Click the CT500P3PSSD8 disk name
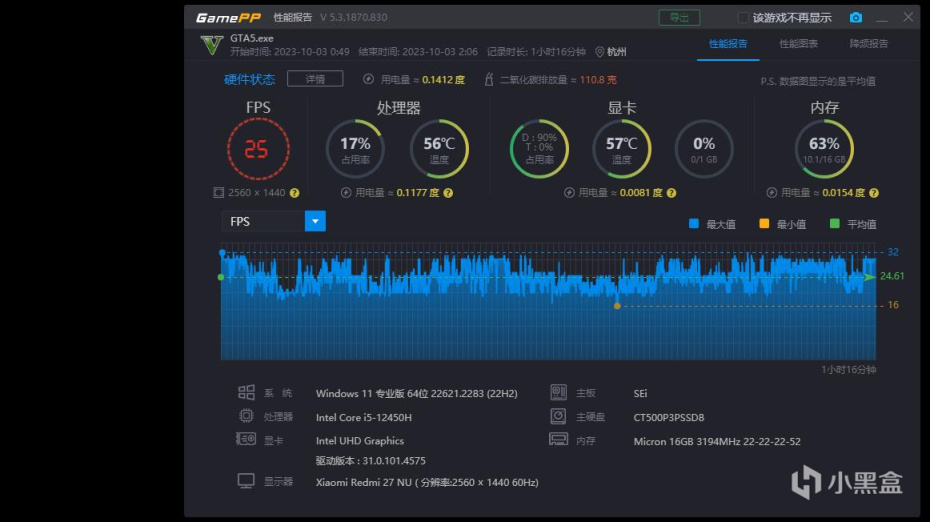The image size is (930, 522). (668, 417)
